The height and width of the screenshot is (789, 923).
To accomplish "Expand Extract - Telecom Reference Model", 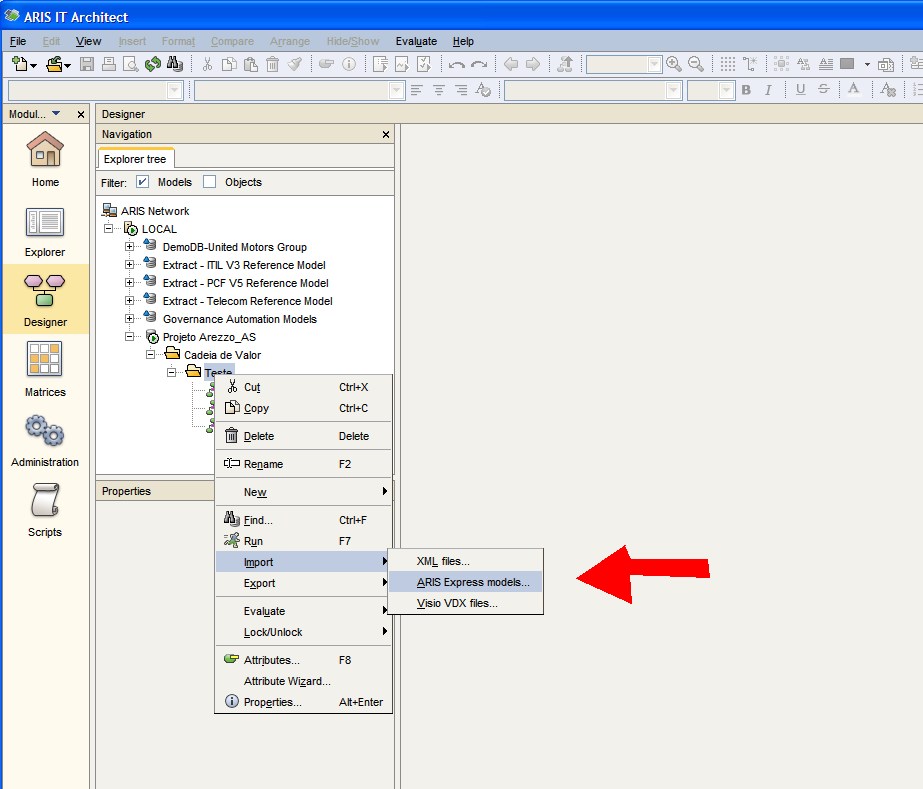I will point(130,301).
